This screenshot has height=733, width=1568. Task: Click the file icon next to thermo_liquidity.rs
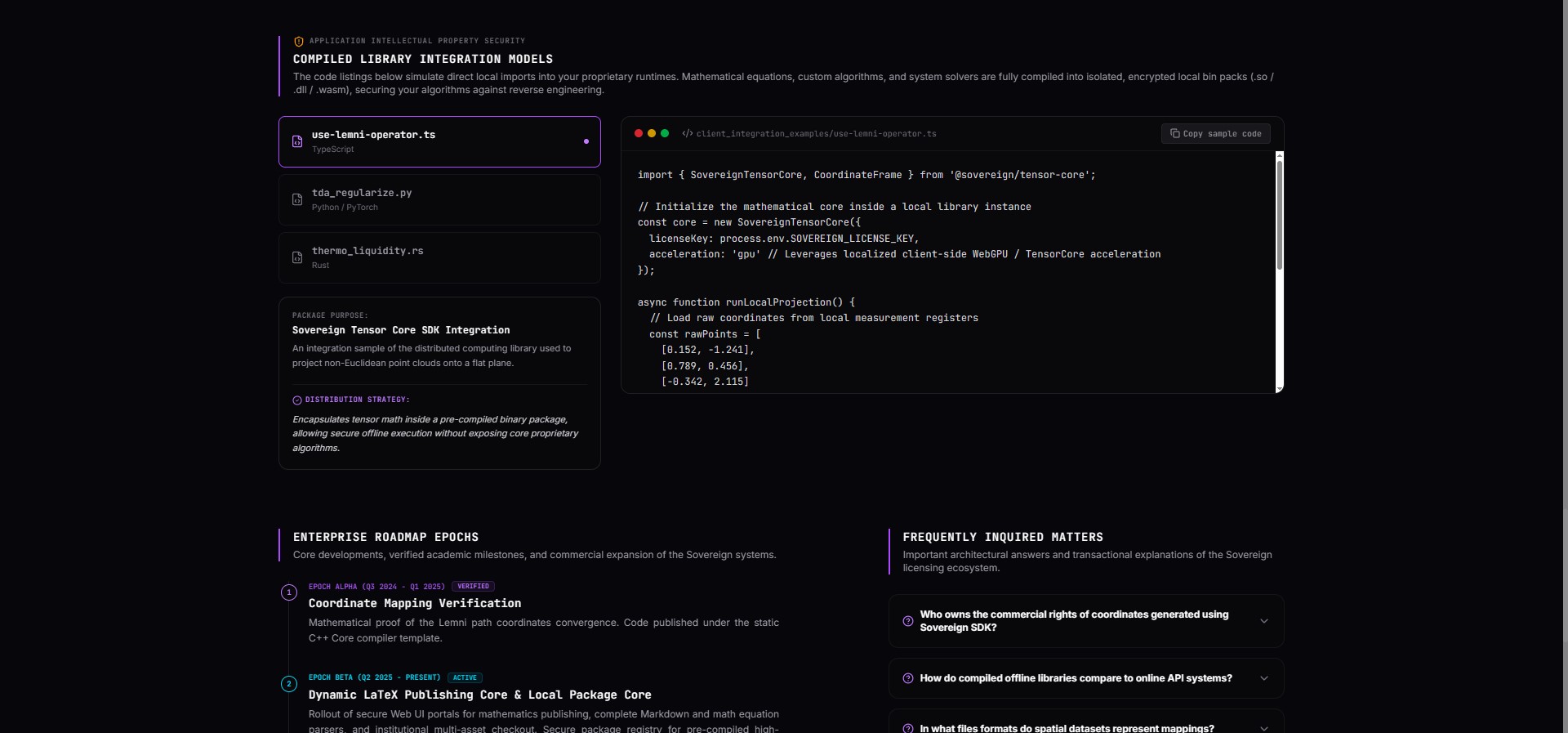click(x=297, y=257)
